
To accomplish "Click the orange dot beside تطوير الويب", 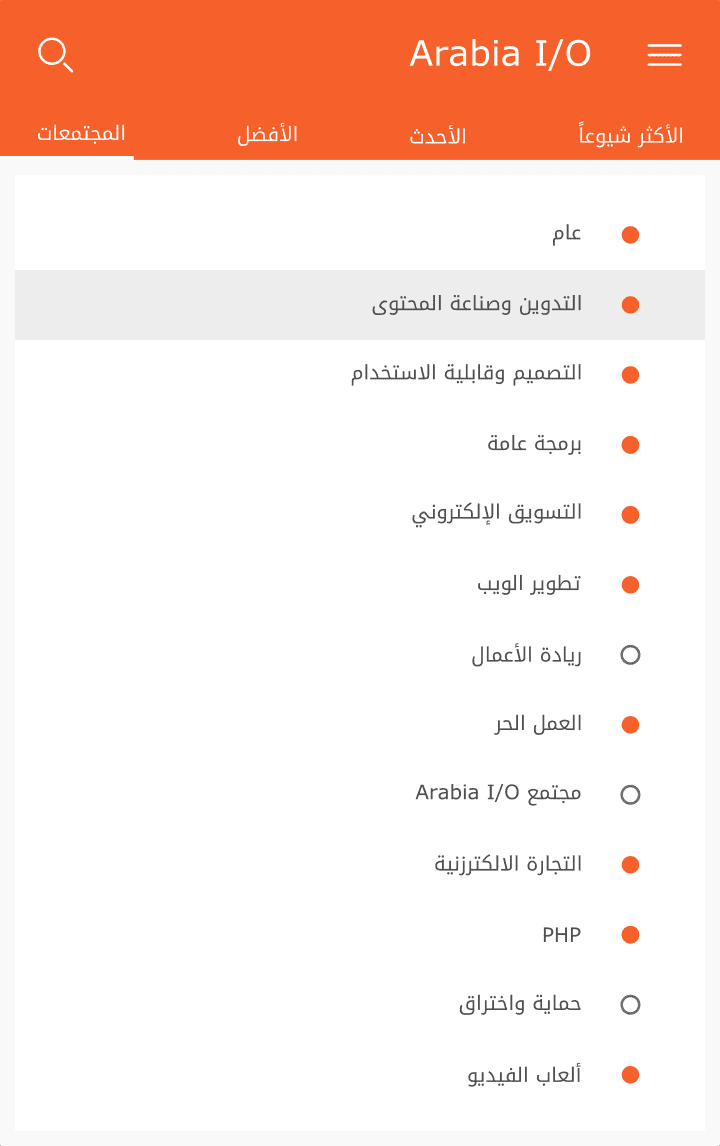I will 630,585.
